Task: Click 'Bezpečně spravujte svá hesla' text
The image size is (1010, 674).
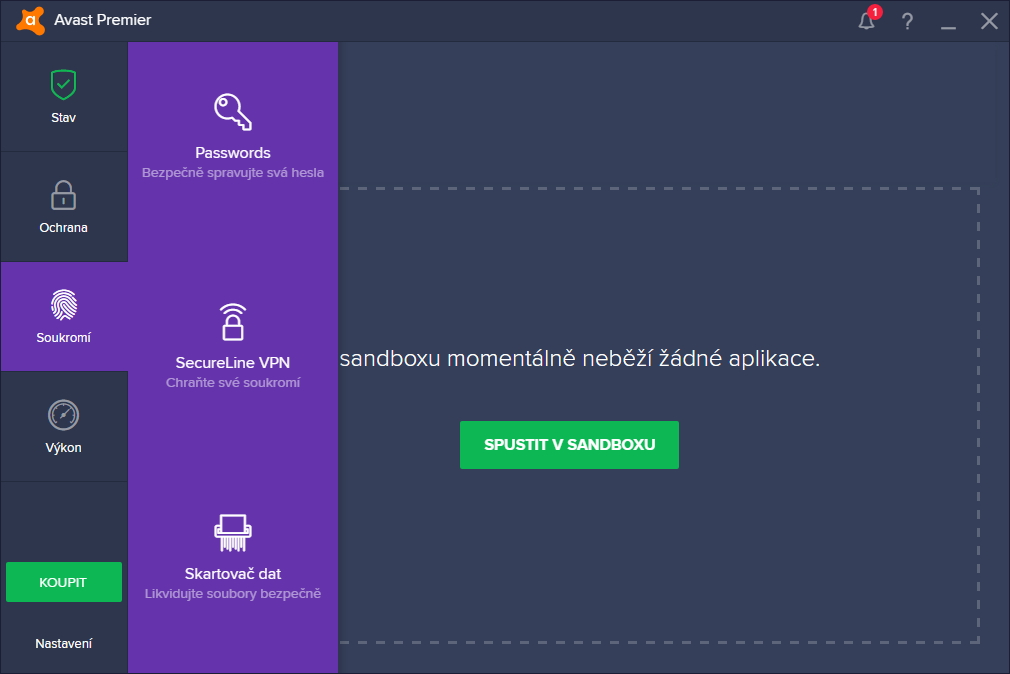Action: 233,173
